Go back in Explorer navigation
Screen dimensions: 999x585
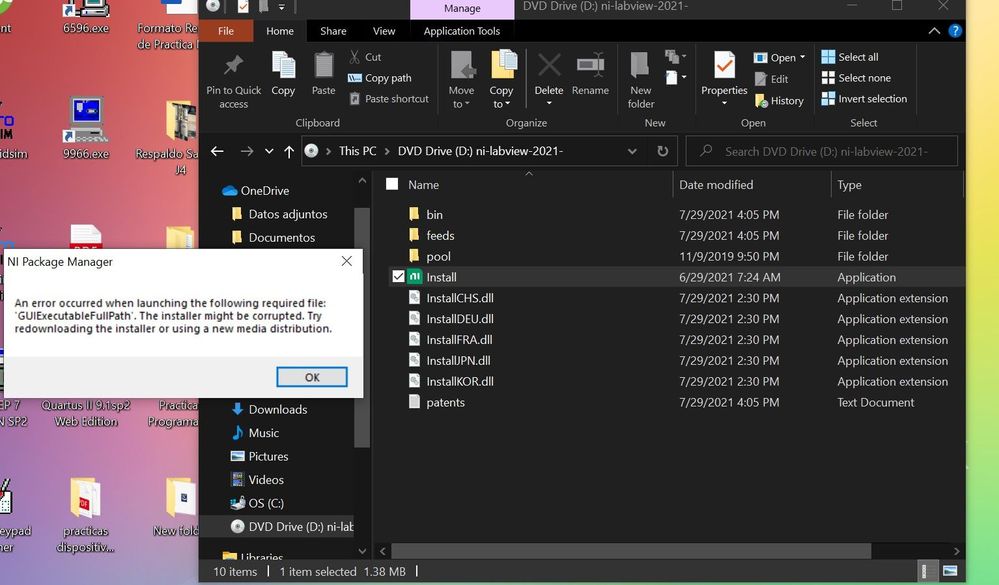[217, 151]
